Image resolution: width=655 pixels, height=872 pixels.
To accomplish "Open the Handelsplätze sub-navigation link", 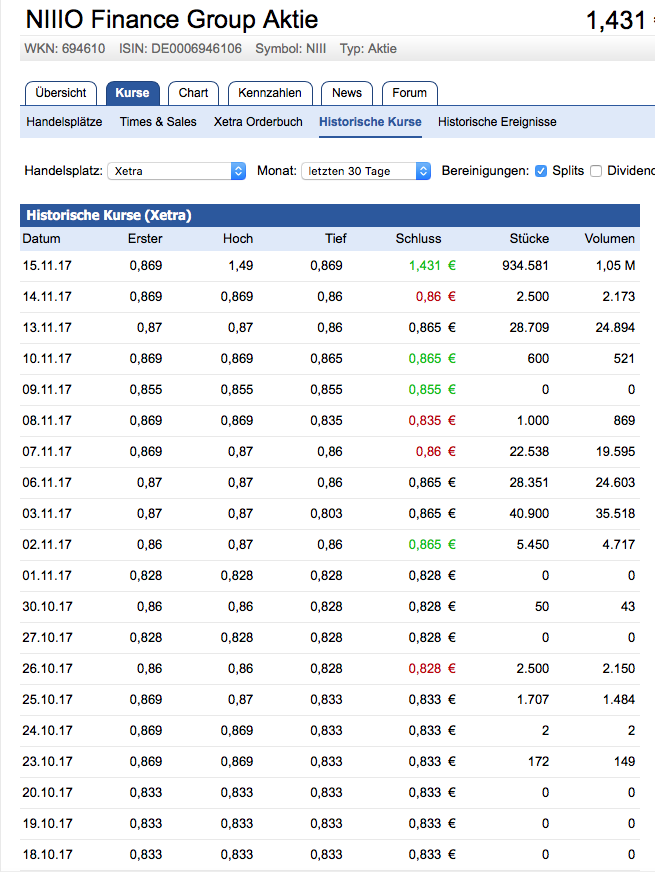I will tap(64, 122).
